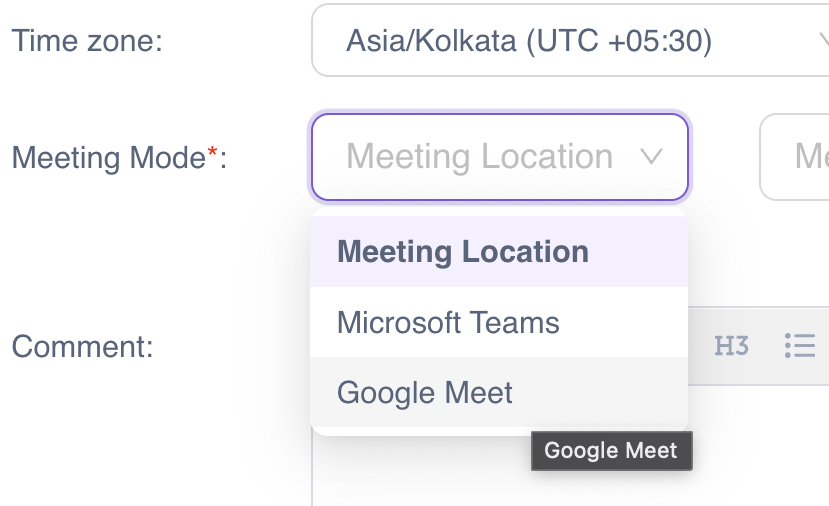Click the UTC +05:30 offset text
Image resolution: width=829 pixels, height=506 pixels.
(619, 41)
